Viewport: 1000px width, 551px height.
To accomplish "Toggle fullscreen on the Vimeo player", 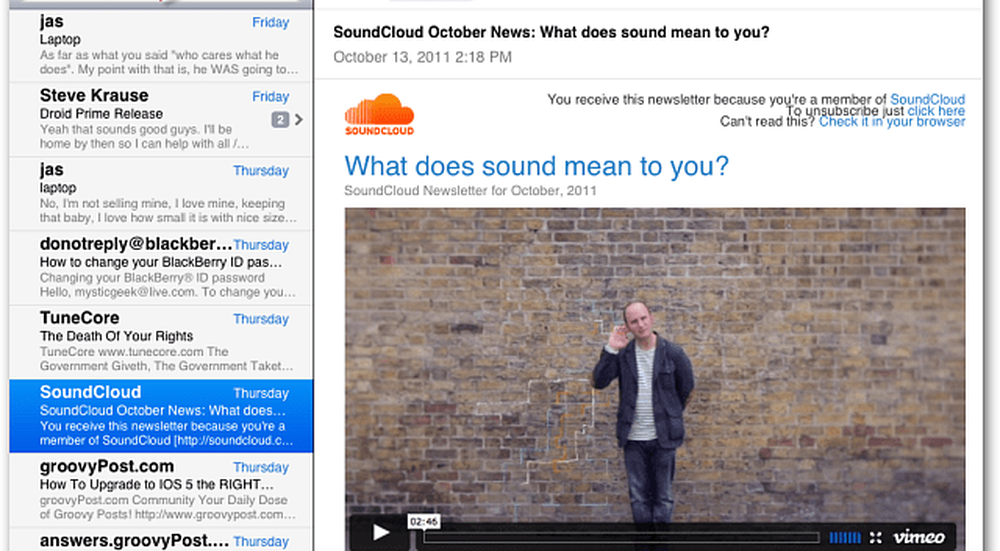I will [876, 538].
